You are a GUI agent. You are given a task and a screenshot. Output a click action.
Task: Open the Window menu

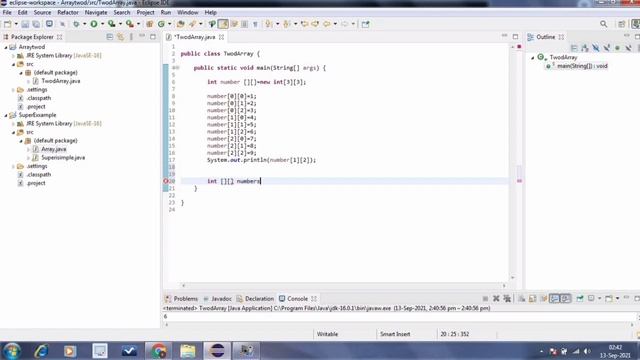click(x=187, y=13)
